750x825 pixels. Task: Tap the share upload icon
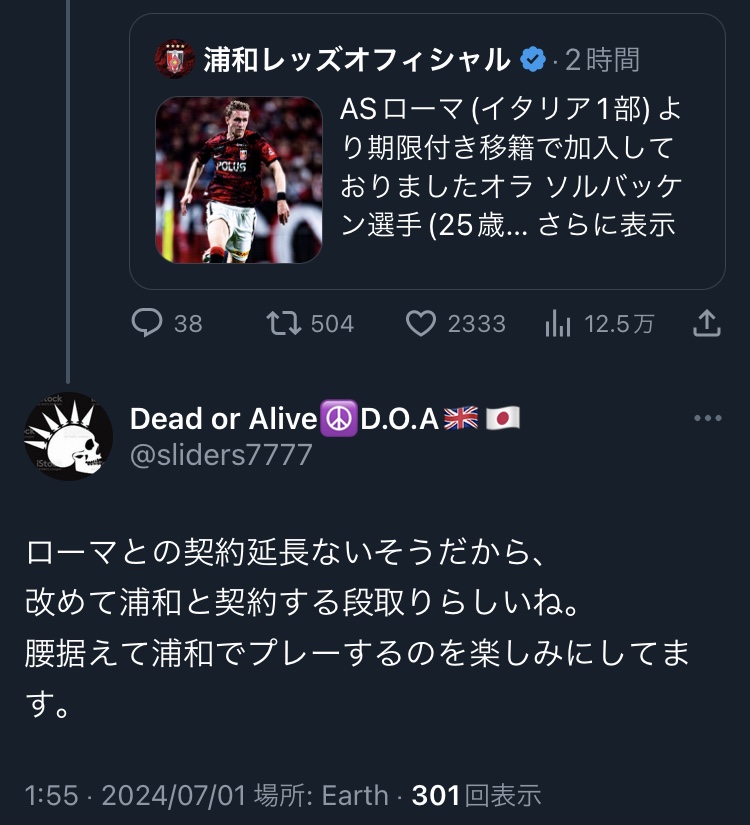click(x=706, y=323)
